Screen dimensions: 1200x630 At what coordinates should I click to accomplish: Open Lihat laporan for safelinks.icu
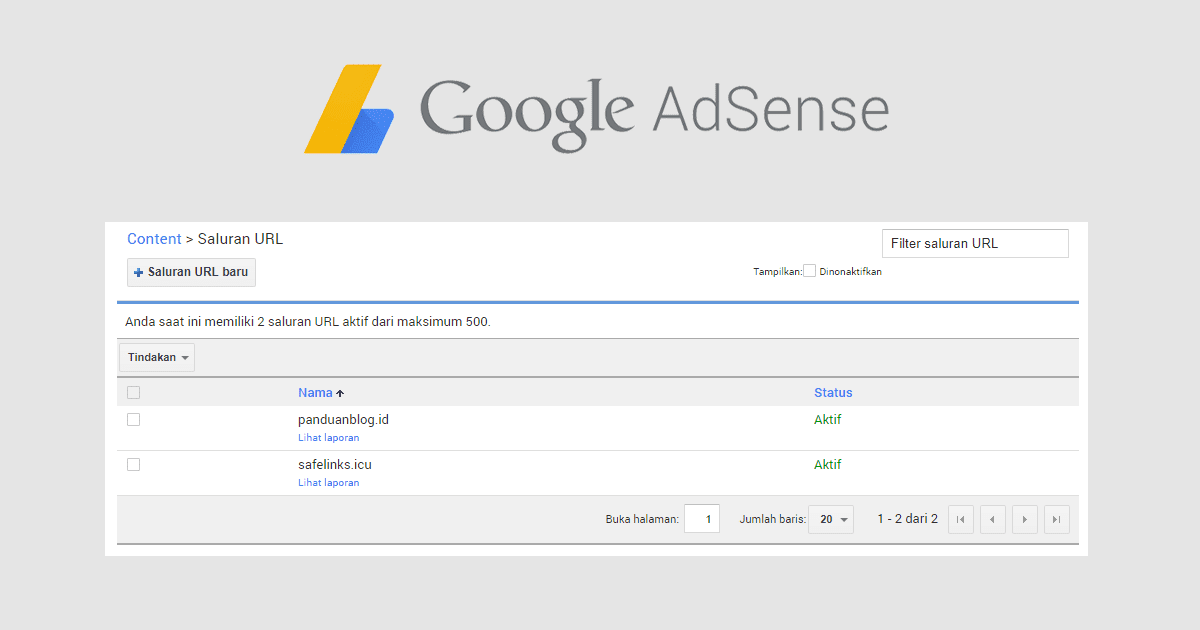(x=328, y=483)
